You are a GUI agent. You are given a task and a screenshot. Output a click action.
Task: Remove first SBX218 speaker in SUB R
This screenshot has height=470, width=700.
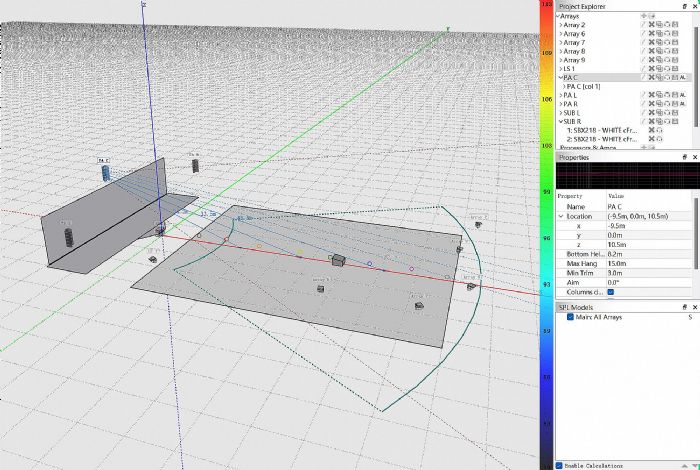point(651,130)
